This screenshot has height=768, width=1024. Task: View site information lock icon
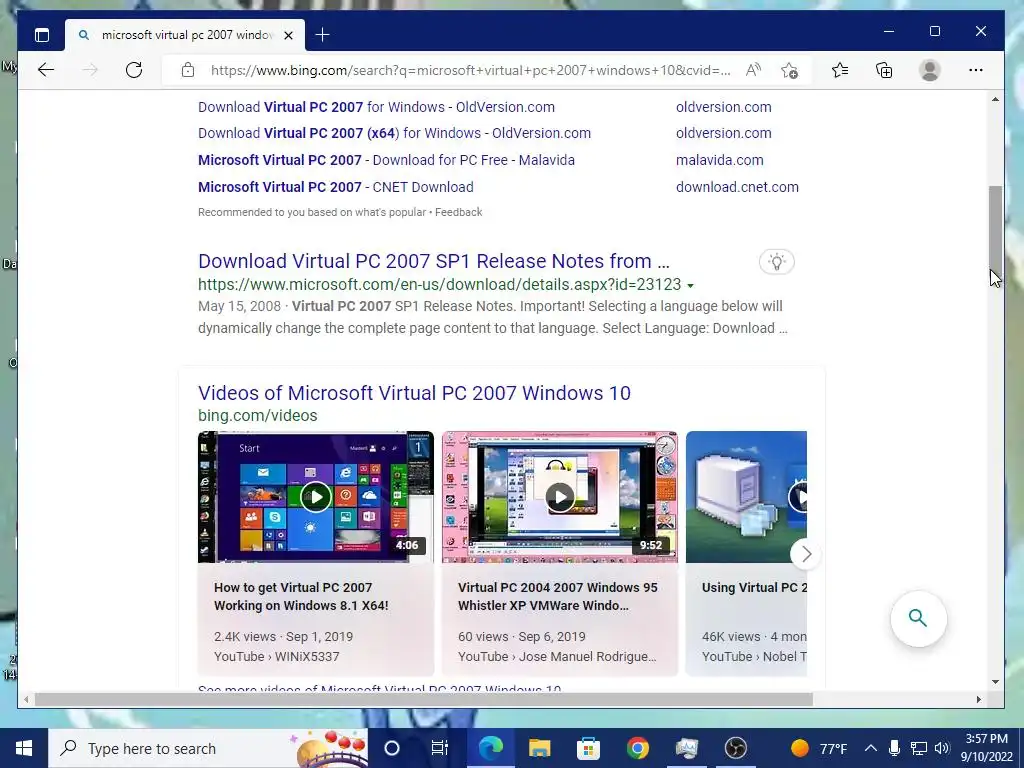click(x=188, y=70)
